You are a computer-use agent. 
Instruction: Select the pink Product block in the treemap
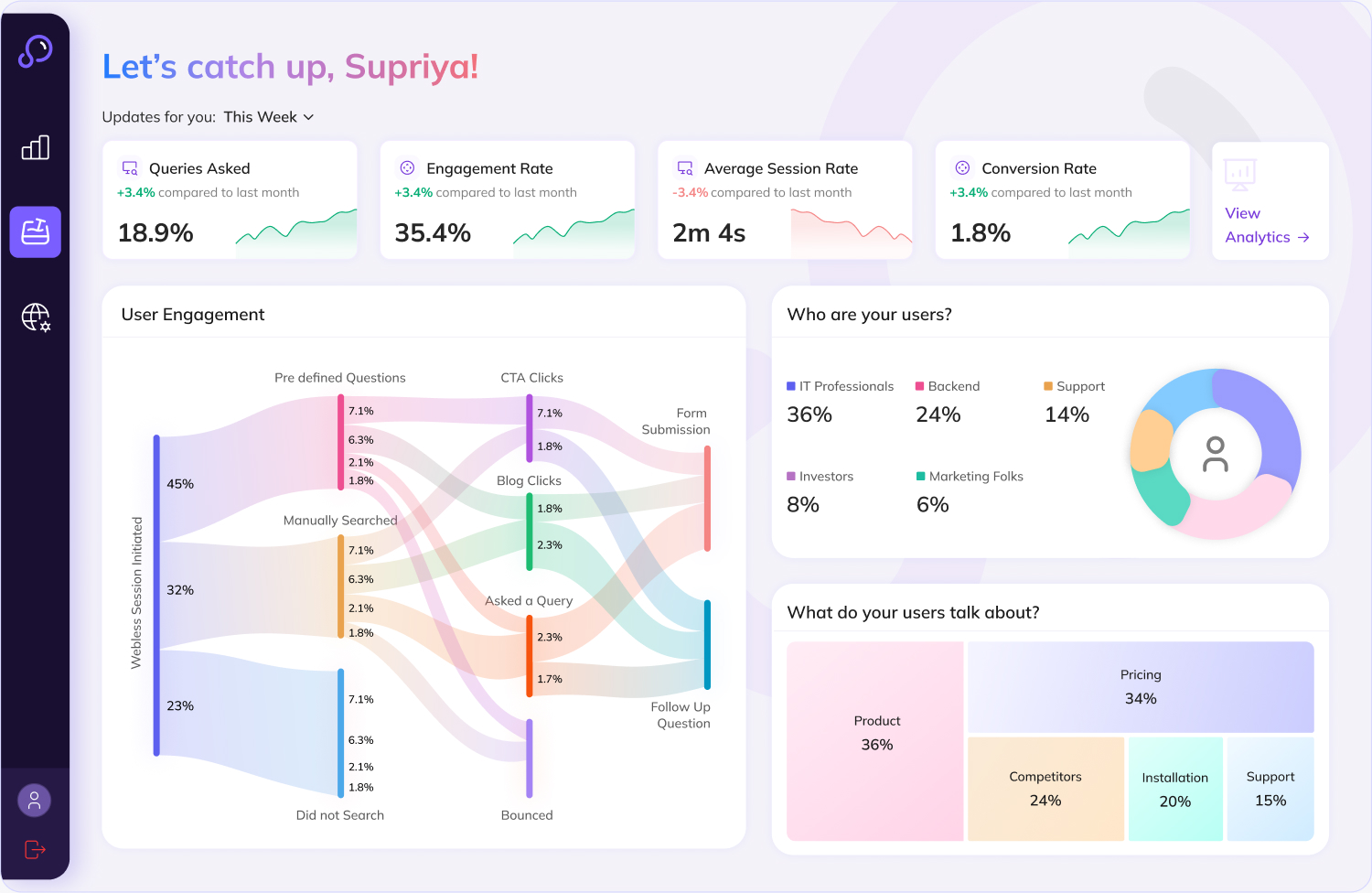pos(875,741)
